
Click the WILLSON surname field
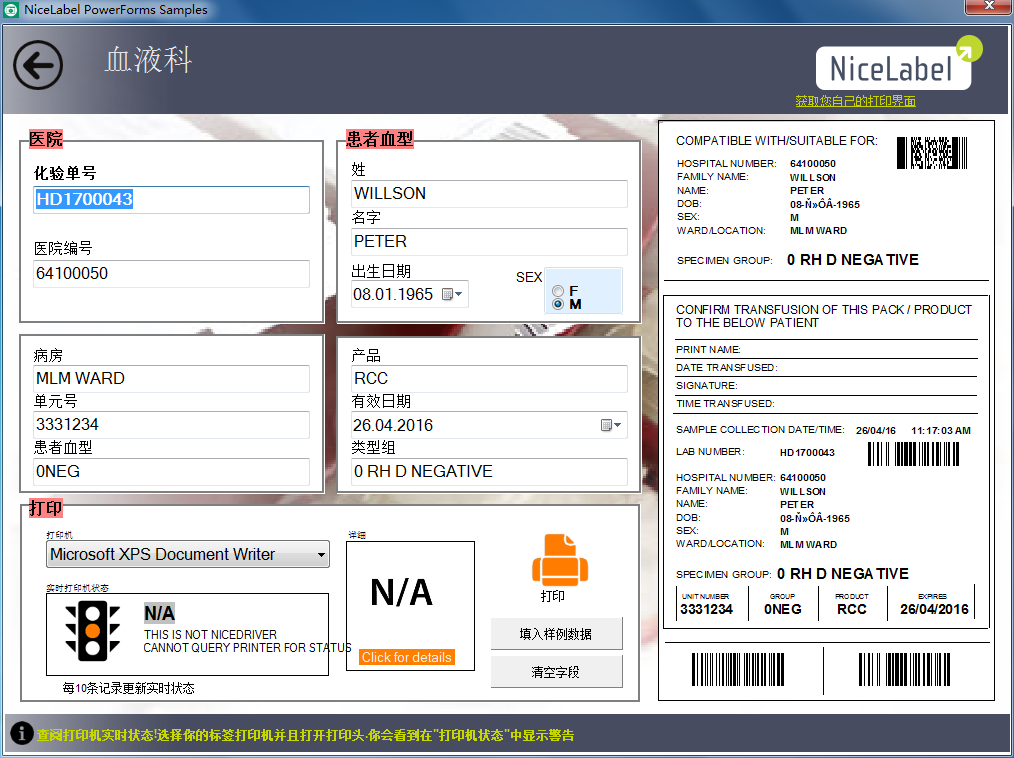tap(488, 193)
